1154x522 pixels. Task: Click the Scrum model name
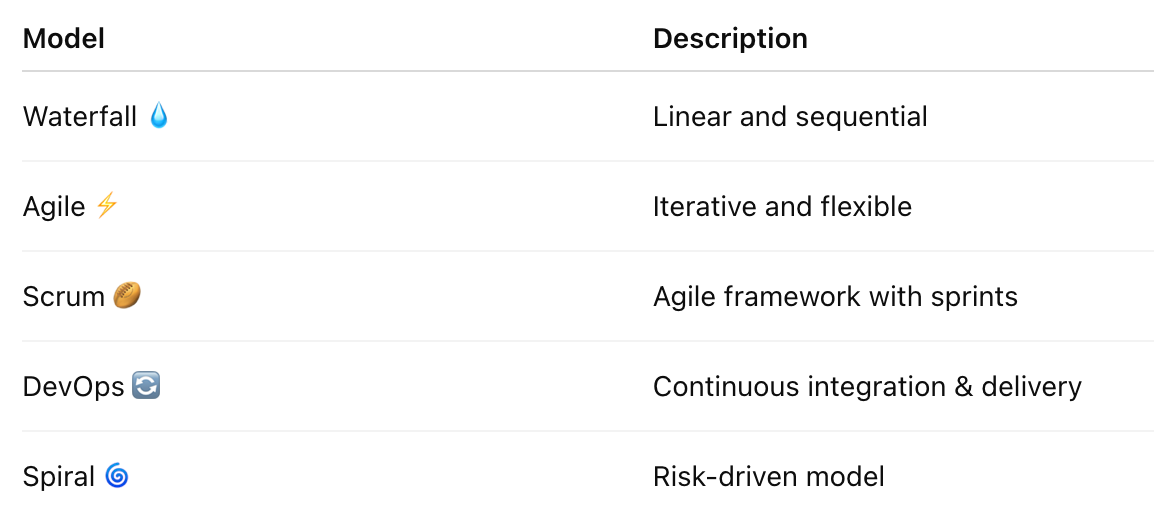click(x=64, y=297)
